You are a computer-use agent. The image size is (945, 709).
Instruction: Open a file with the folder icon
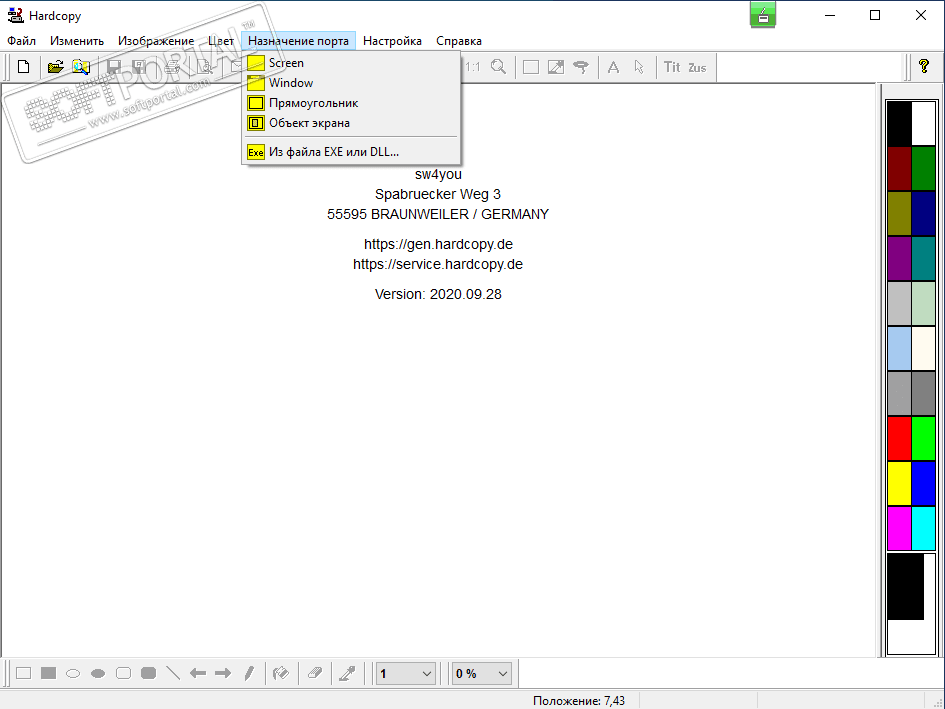pyautogui.click(x=56, y=66)
